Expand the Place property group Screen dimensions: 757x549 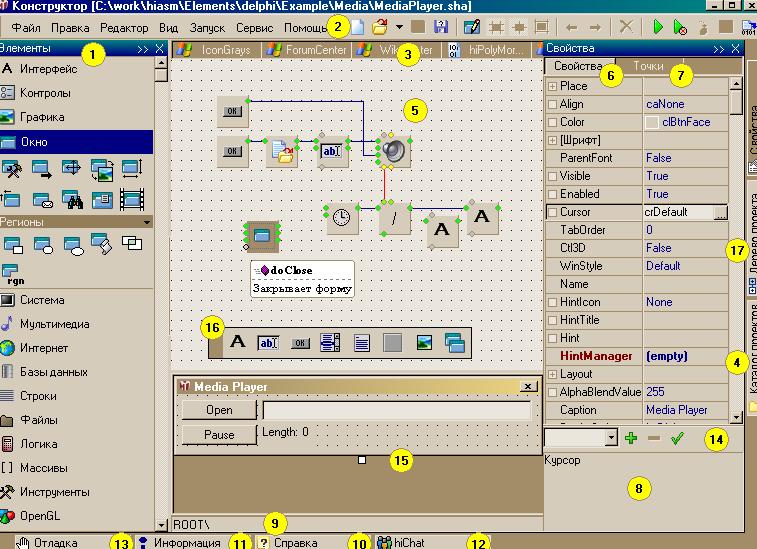552,86
